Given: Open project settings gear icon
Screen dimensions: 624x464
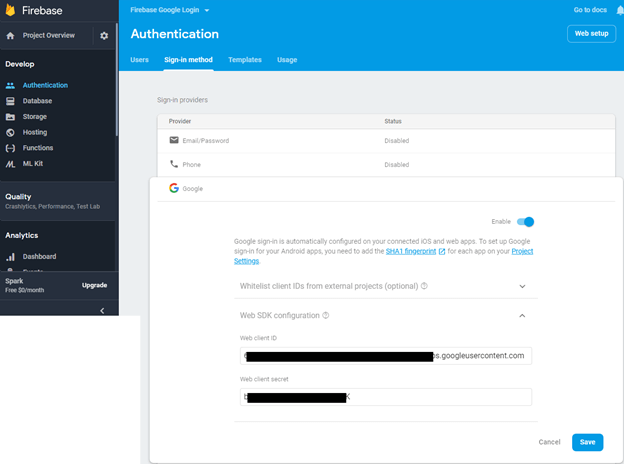Looking at the screenshot, I should (x=103, y=36).
